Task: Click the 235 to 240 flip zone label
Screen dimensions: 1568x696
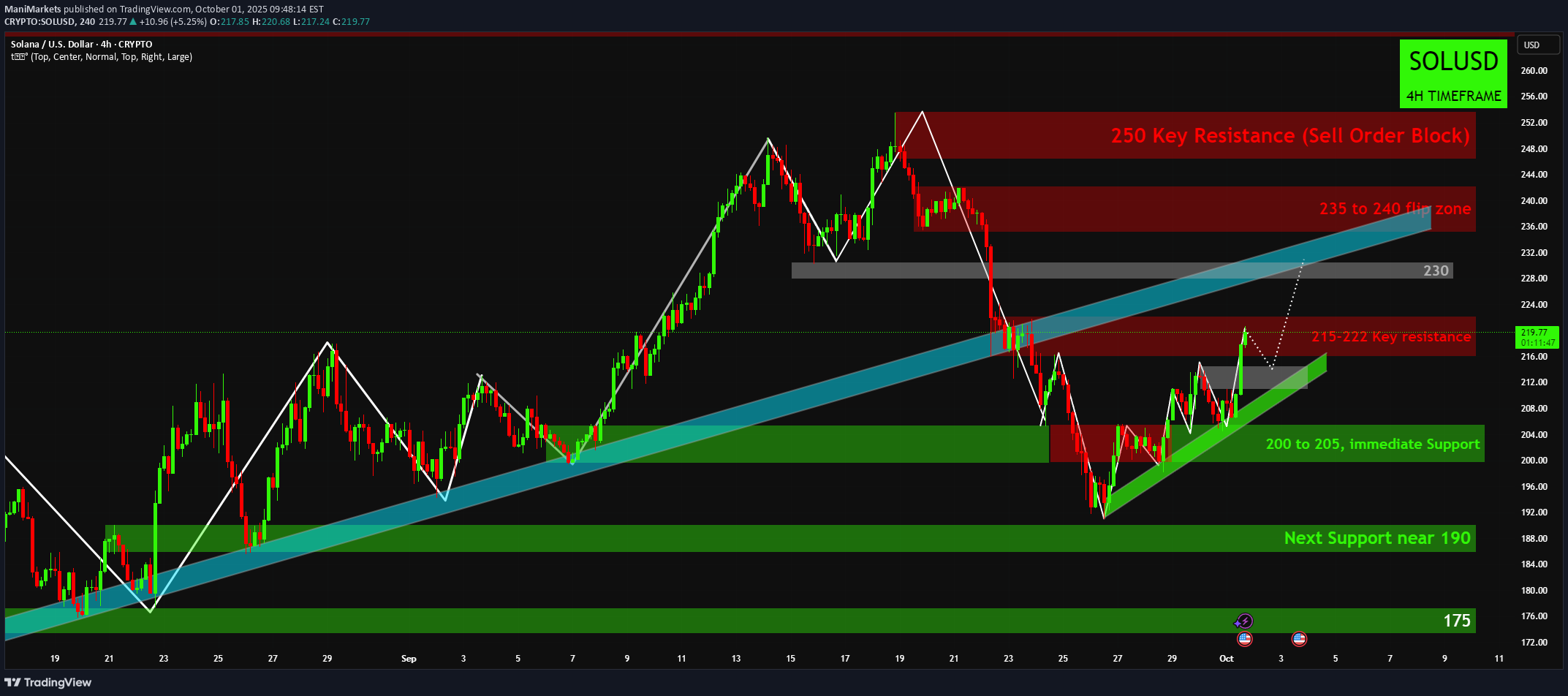Action: (x=1394, y=209)
